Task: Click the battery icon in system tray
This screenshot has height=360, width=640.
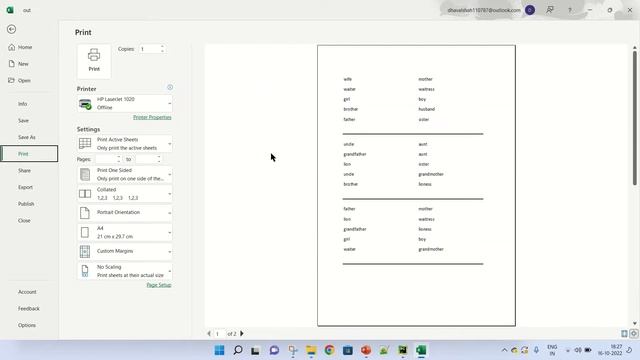Action: click(x=588, y=350)
